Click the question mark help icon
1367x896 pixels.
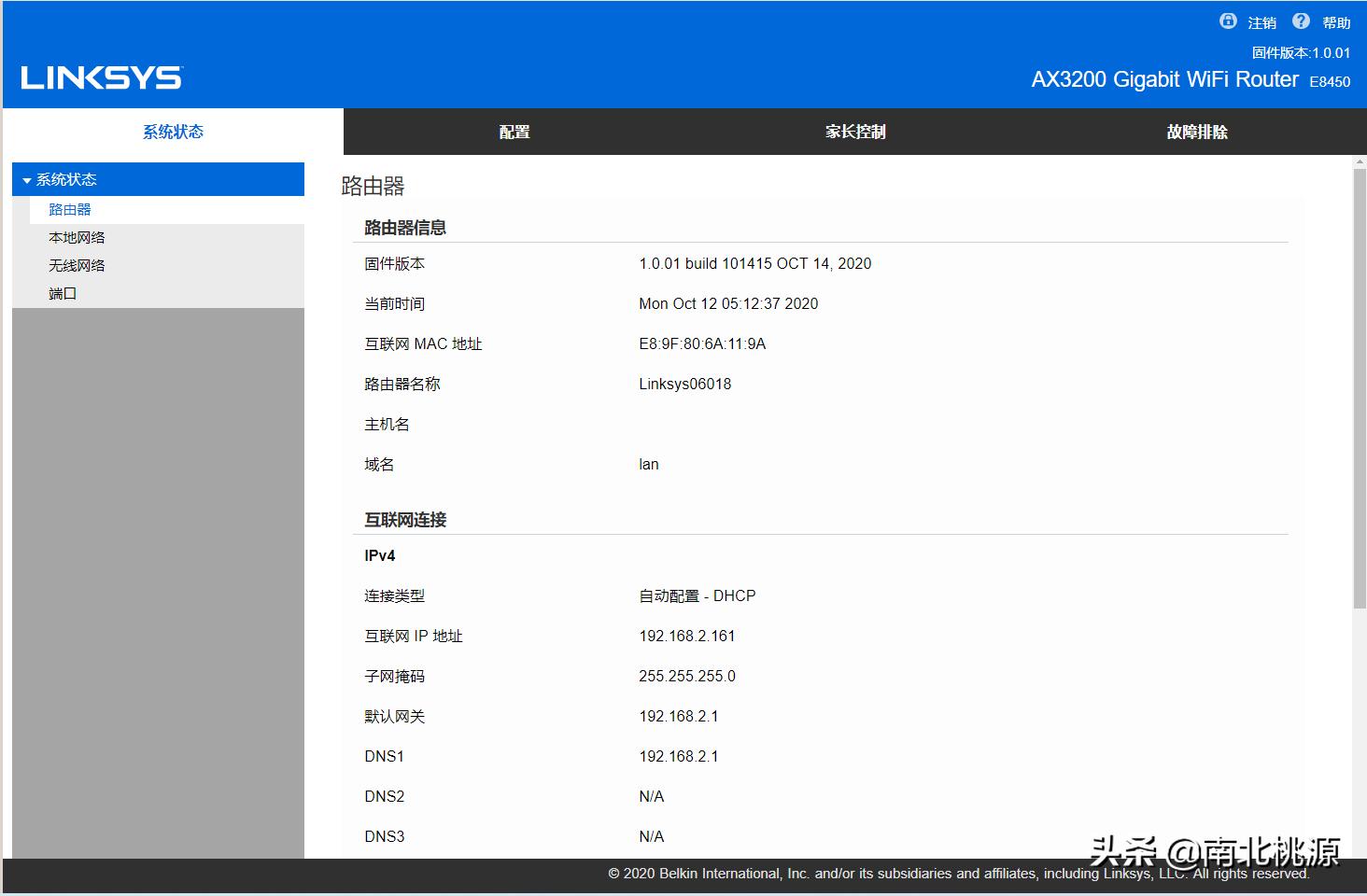click(1300, 21)
